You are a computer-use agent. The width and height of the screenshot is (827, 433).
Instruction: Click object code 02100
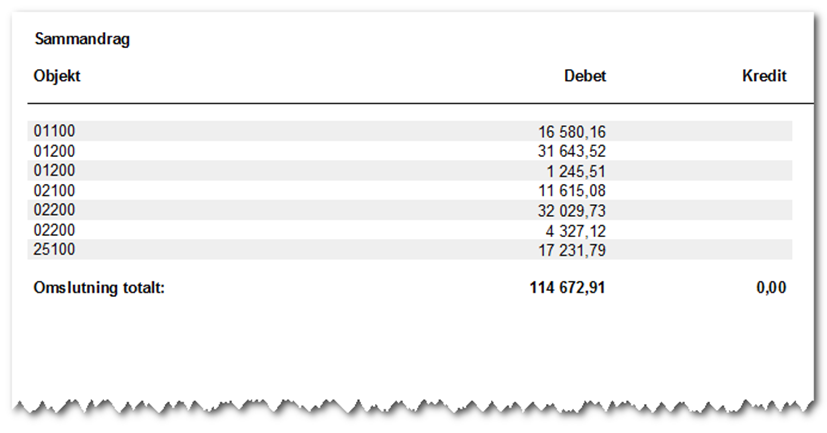tap(54, 190)
